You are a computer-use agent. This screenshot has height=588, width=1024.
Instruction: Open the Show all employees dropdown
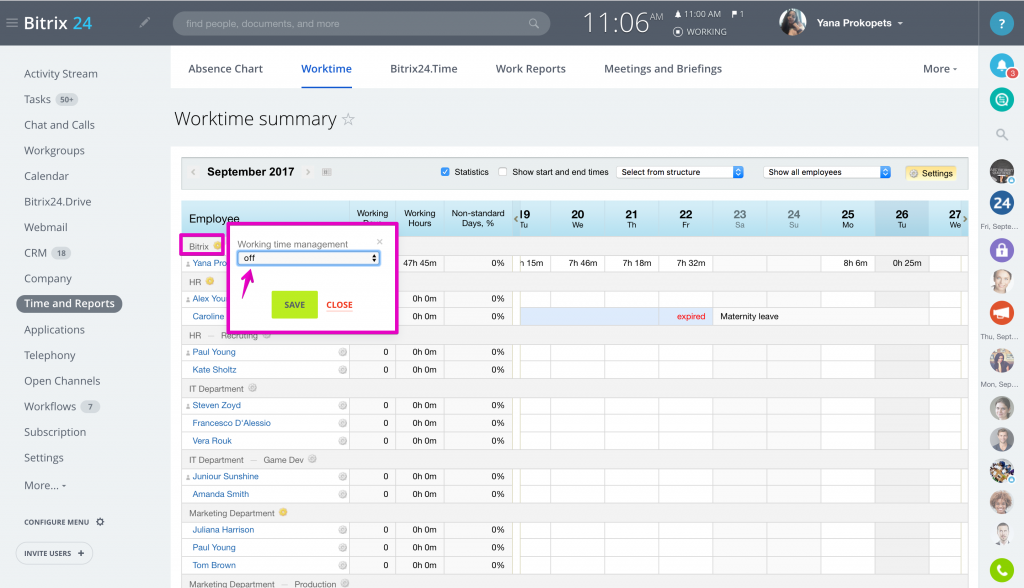coord(827,172)
